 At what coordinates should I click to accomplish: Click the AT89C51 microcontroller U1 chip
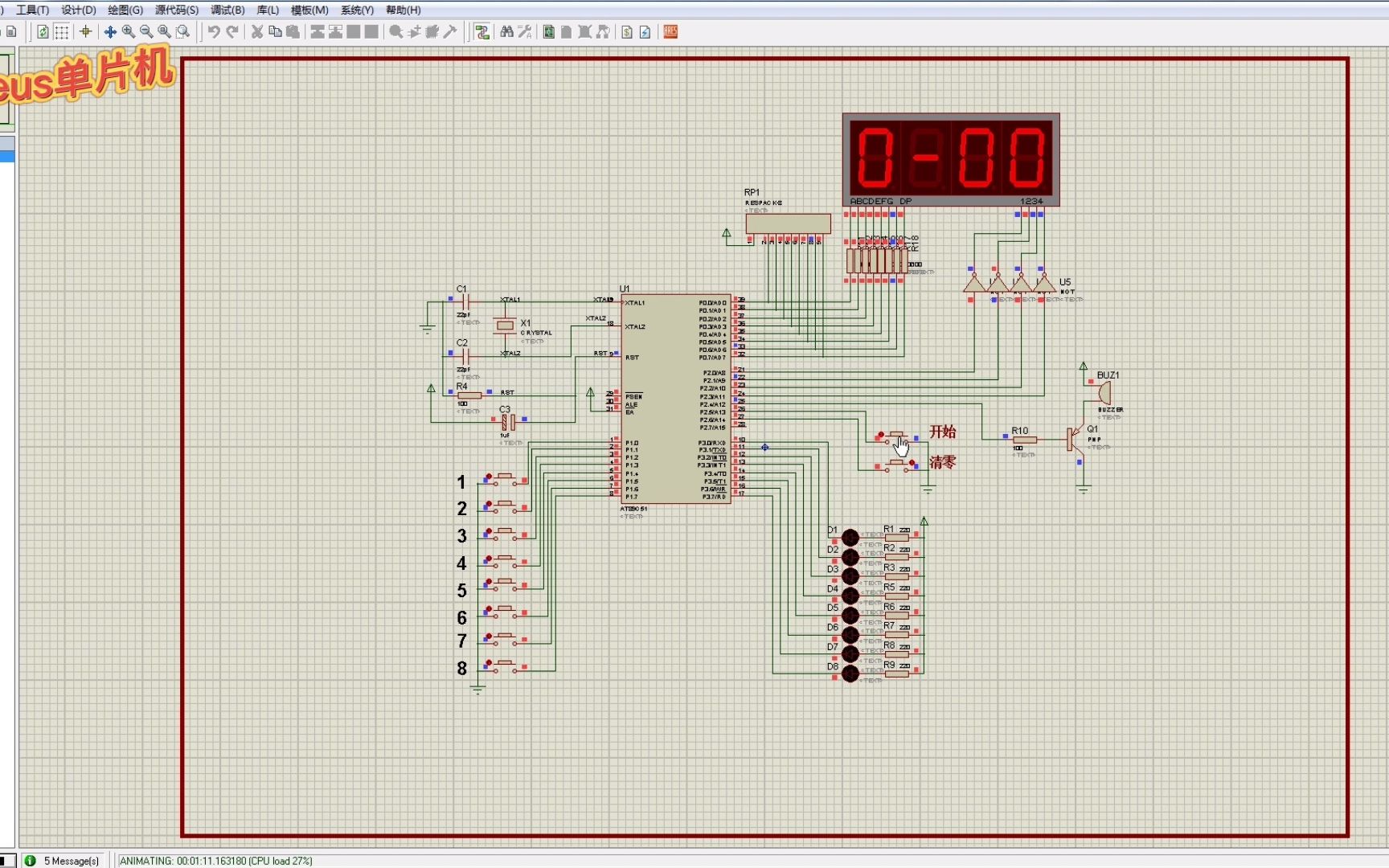click(675, 399)
